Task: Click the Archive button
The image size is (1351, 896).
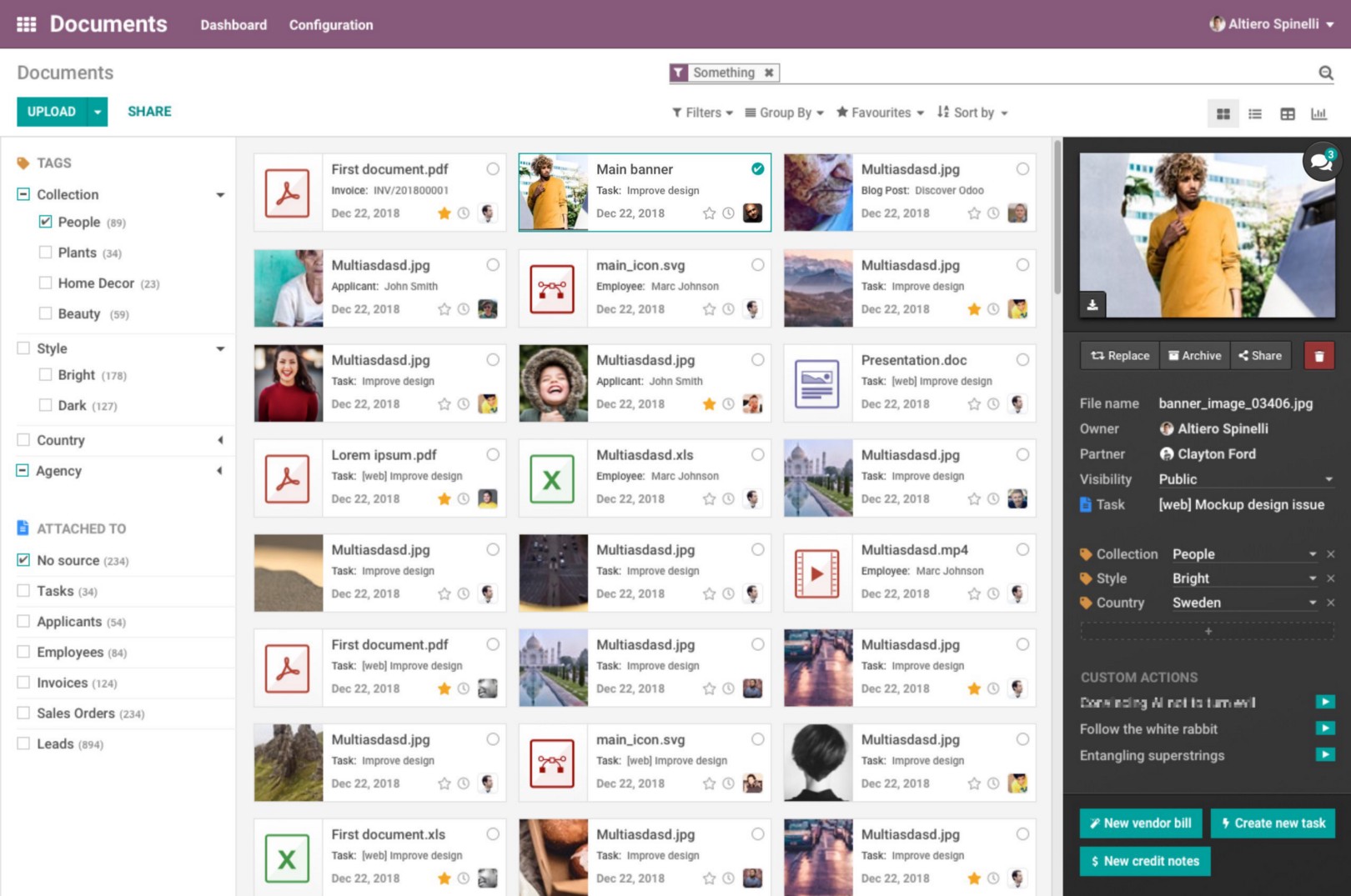Action: [1194, 356]
